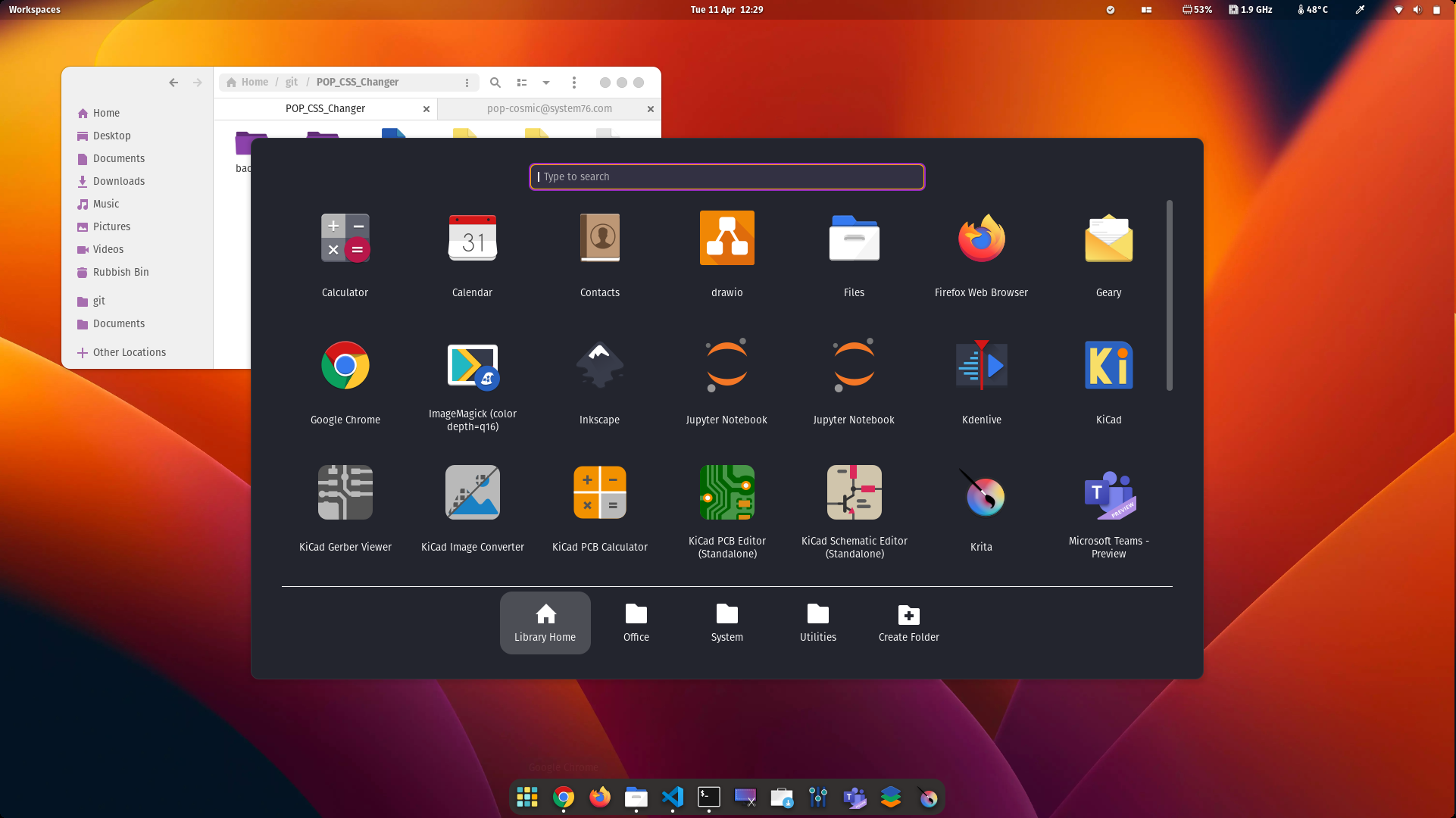This screenshot has height=818, width=1456.
Task: Open the Workspaces overview in the top bar
Action: (x=34, y=10)
